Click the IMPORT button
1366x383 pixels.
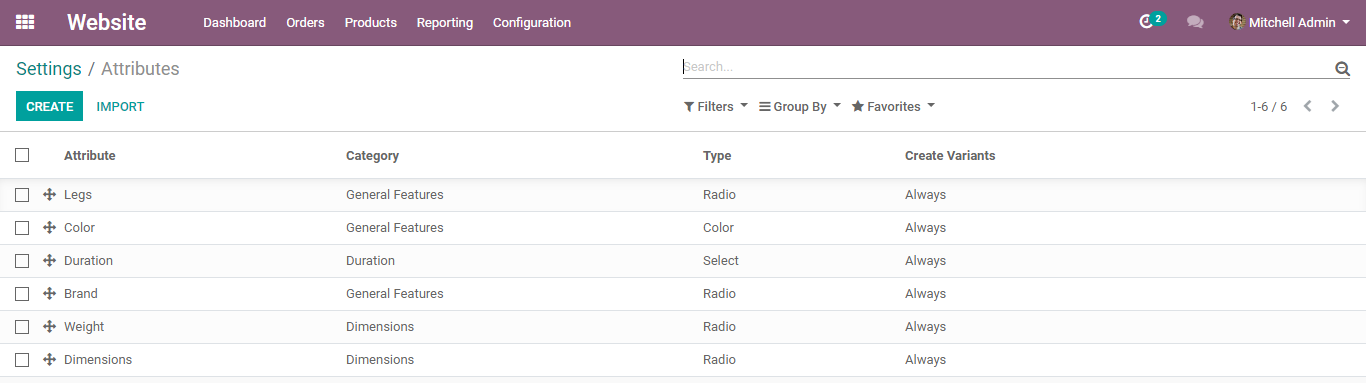(x=120, y=106)
